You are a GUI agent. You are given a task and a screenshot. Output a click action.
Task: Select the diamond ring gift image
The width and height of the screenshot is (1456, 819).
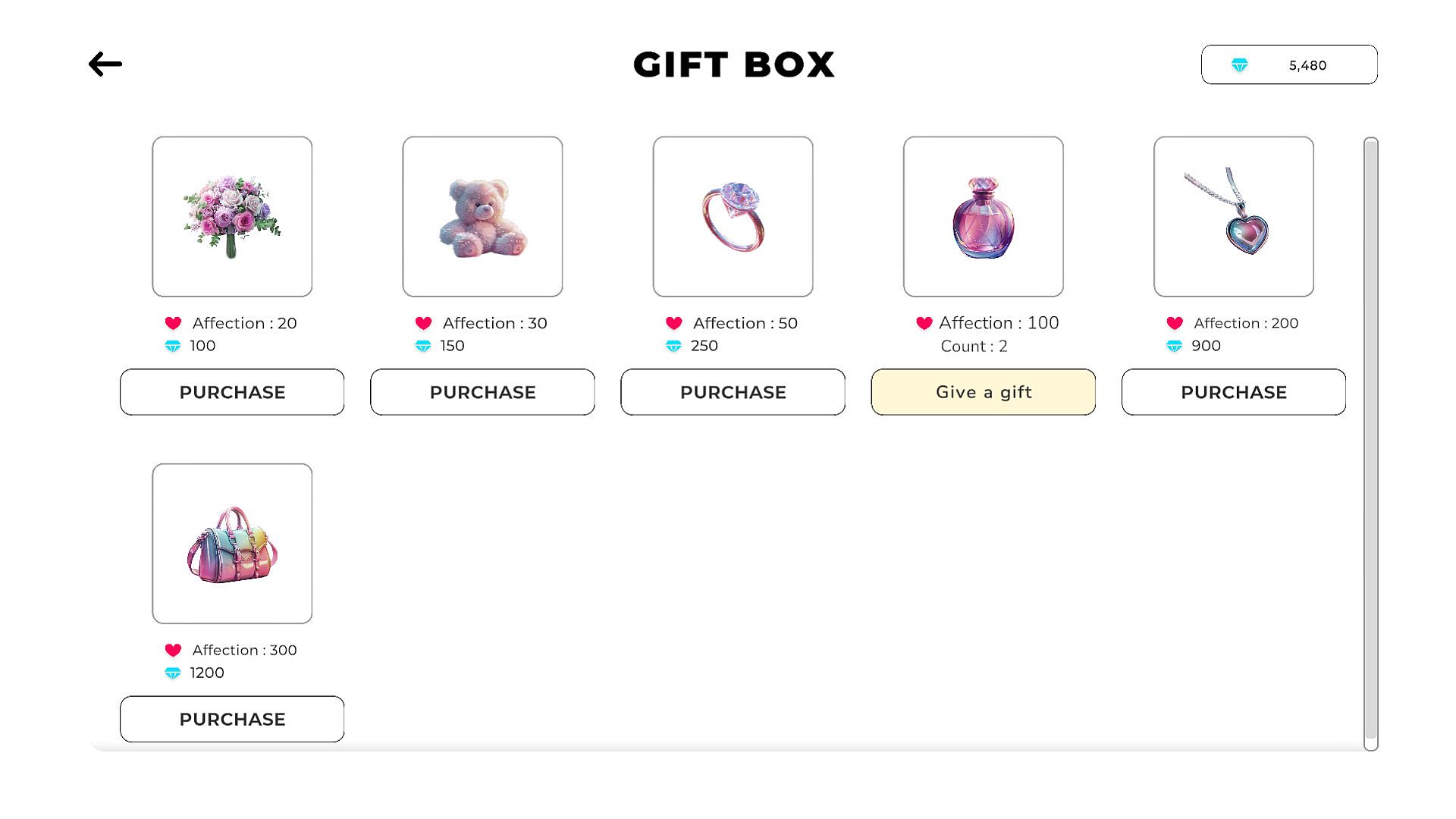click(x=733, y=217)
